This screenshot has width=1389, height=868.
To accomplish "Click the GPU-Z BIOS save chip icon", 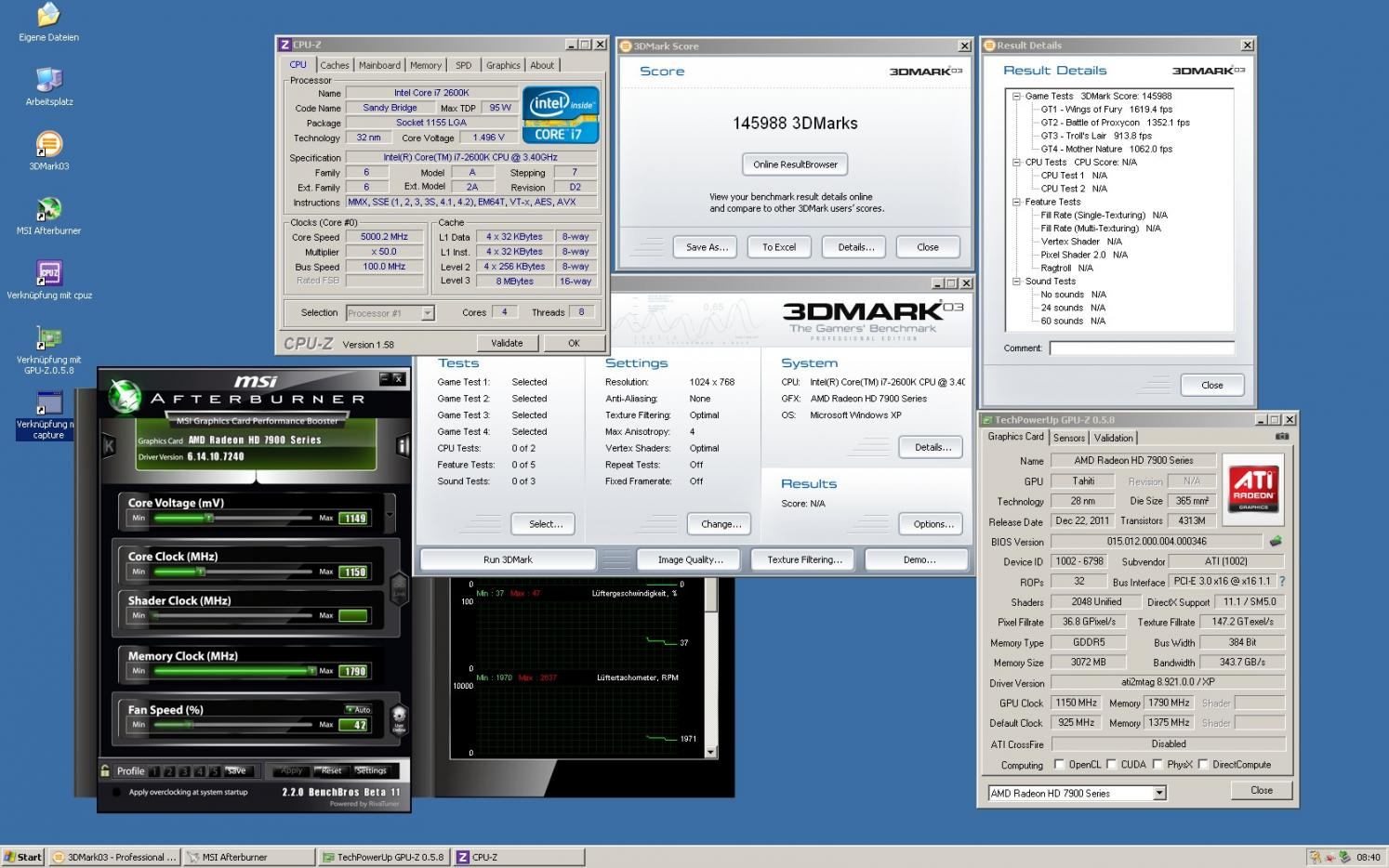I will 1276,541.
